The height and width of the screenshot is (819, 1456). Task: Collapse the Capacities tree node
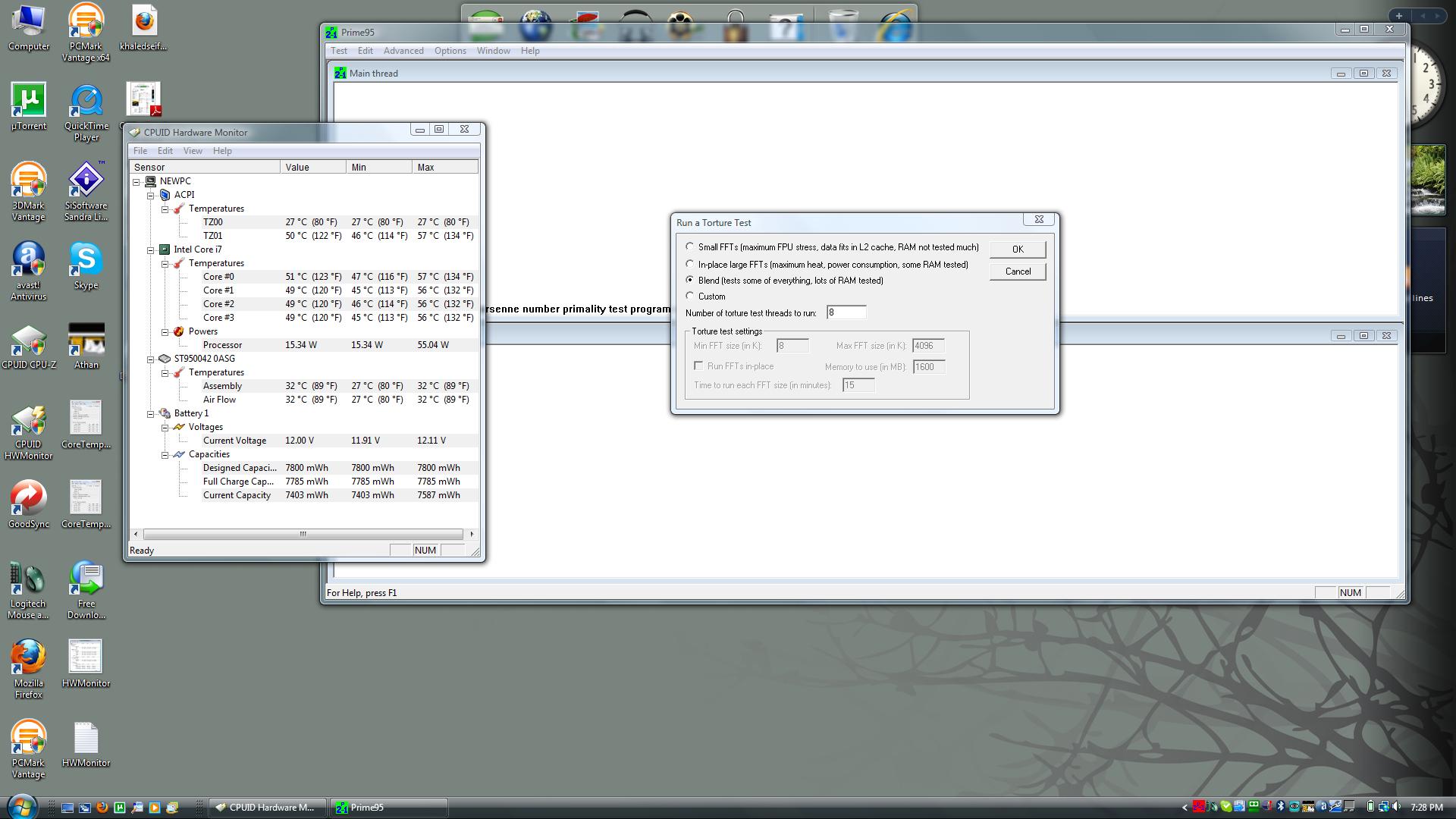pyautogui.click(x=165, y=454)
